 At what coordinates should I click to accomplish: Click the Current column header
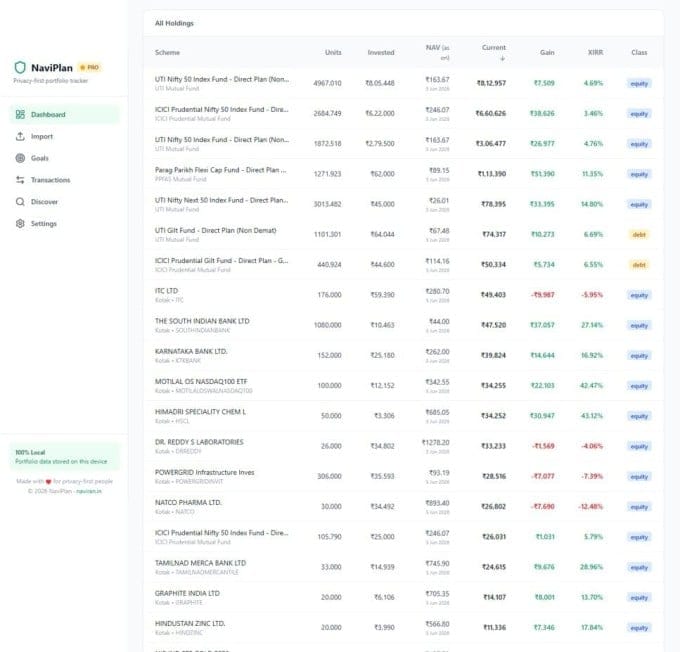pyautogui.click(x=494, y=48)
